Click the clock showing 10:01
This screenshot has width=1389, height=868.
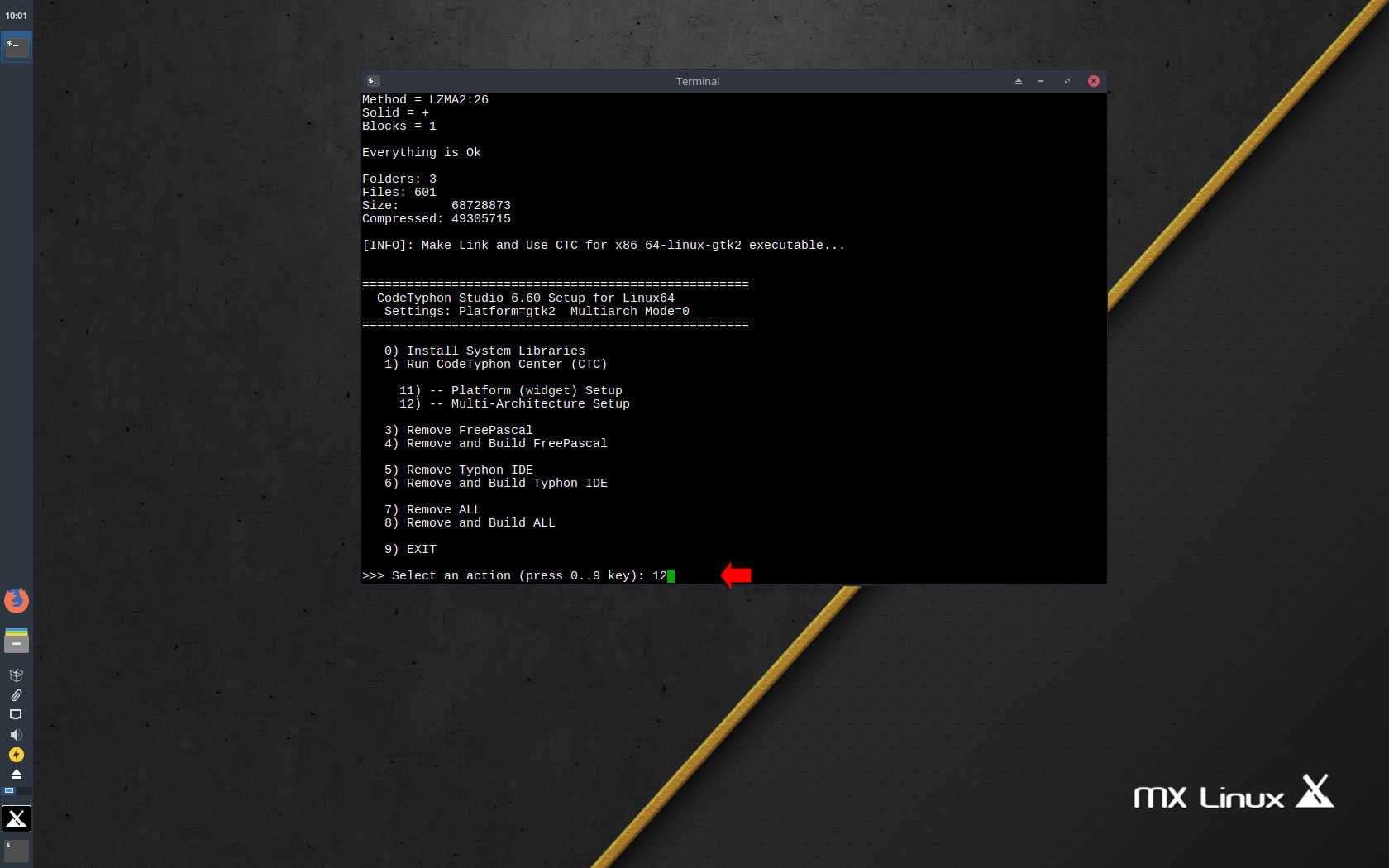click(x=17, y=16)
